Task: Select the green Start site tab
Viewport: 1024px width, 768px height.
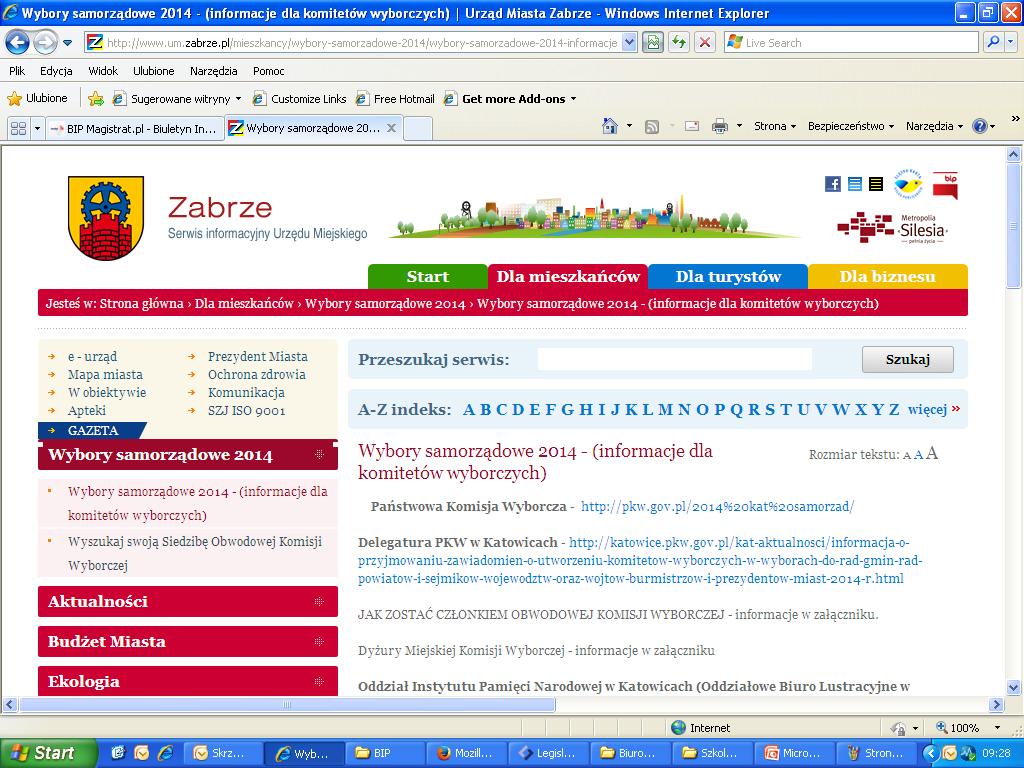Action: tap(428, 277)
